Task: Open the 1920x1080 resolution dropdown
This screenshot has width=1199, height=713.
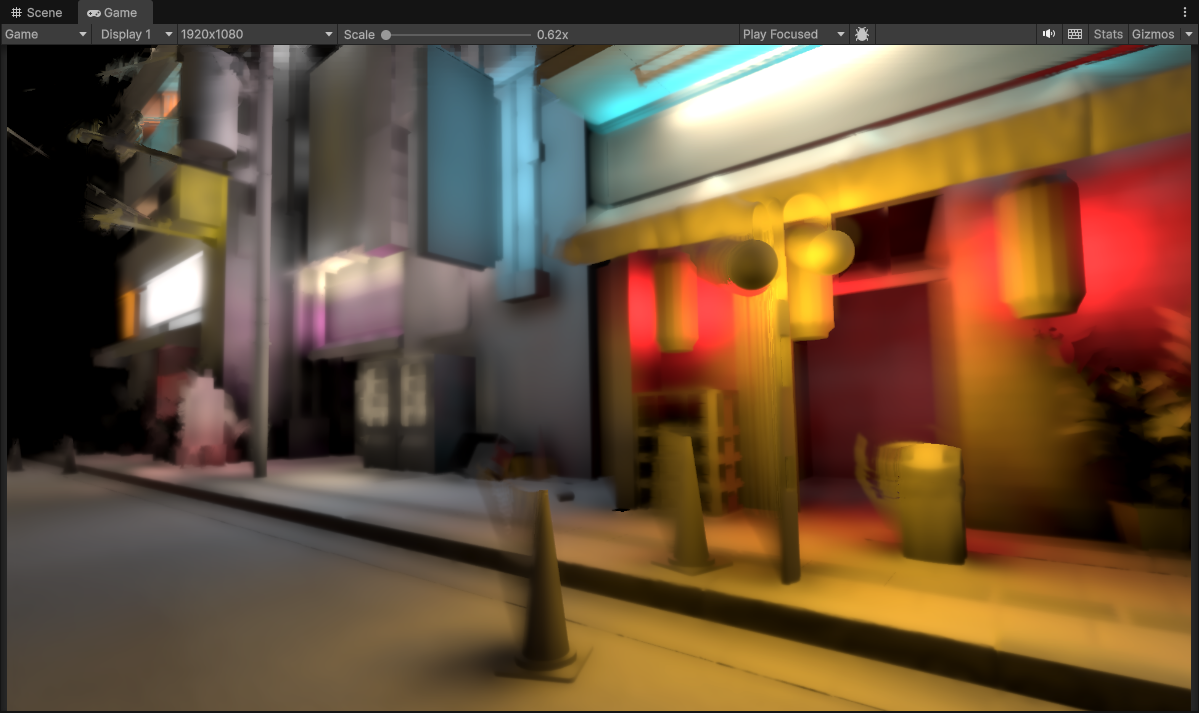Action: click(x=257, y=34)
